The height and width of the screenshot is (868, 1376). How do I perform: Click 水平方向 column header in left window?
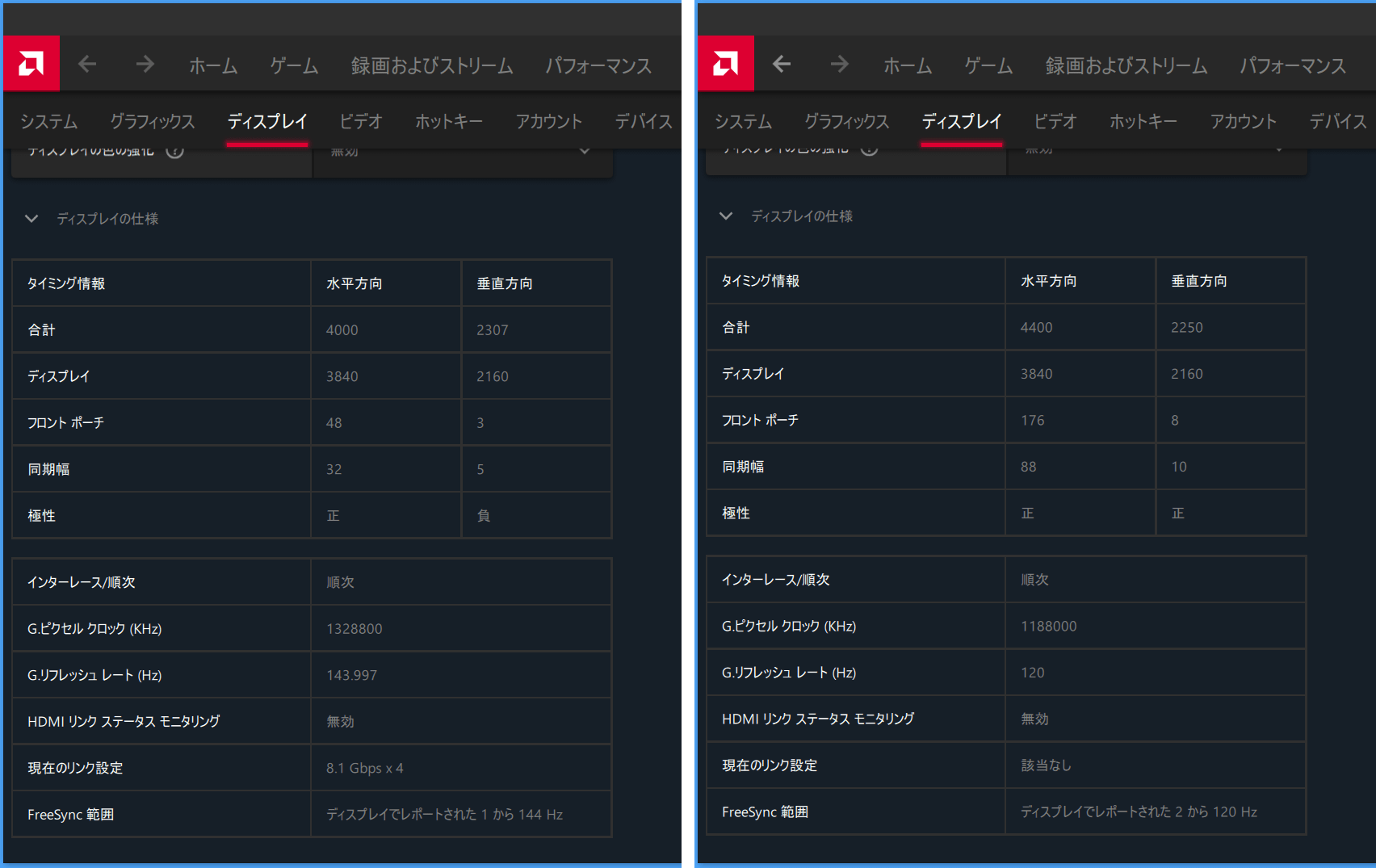[x=354, y=284]
